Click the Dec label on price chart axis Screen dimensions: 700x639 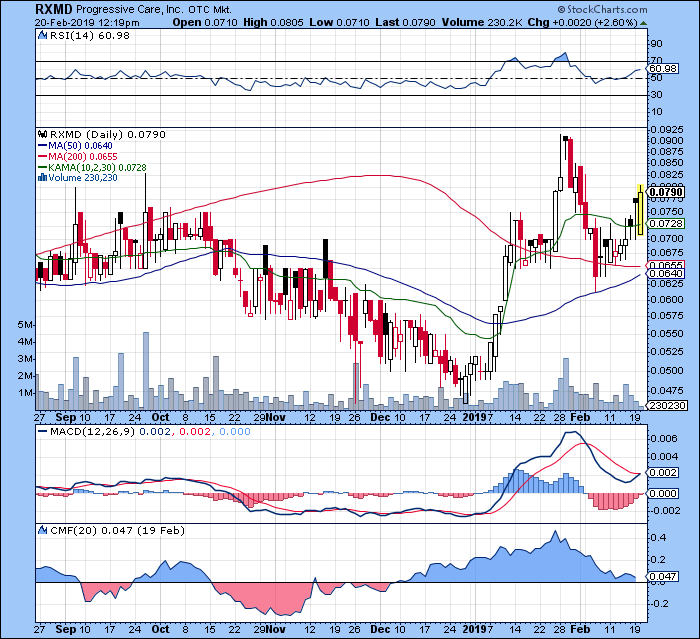tap(380, 418)
